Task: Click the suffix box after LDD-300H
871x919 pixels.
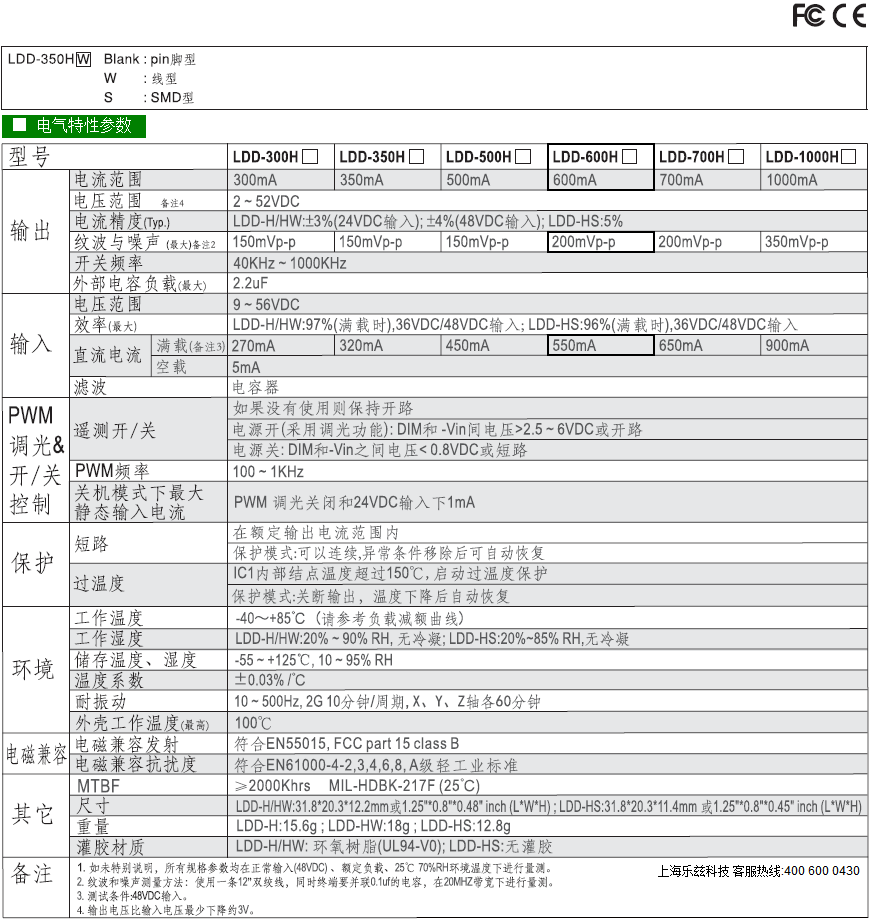Action: tap(310, 156)
